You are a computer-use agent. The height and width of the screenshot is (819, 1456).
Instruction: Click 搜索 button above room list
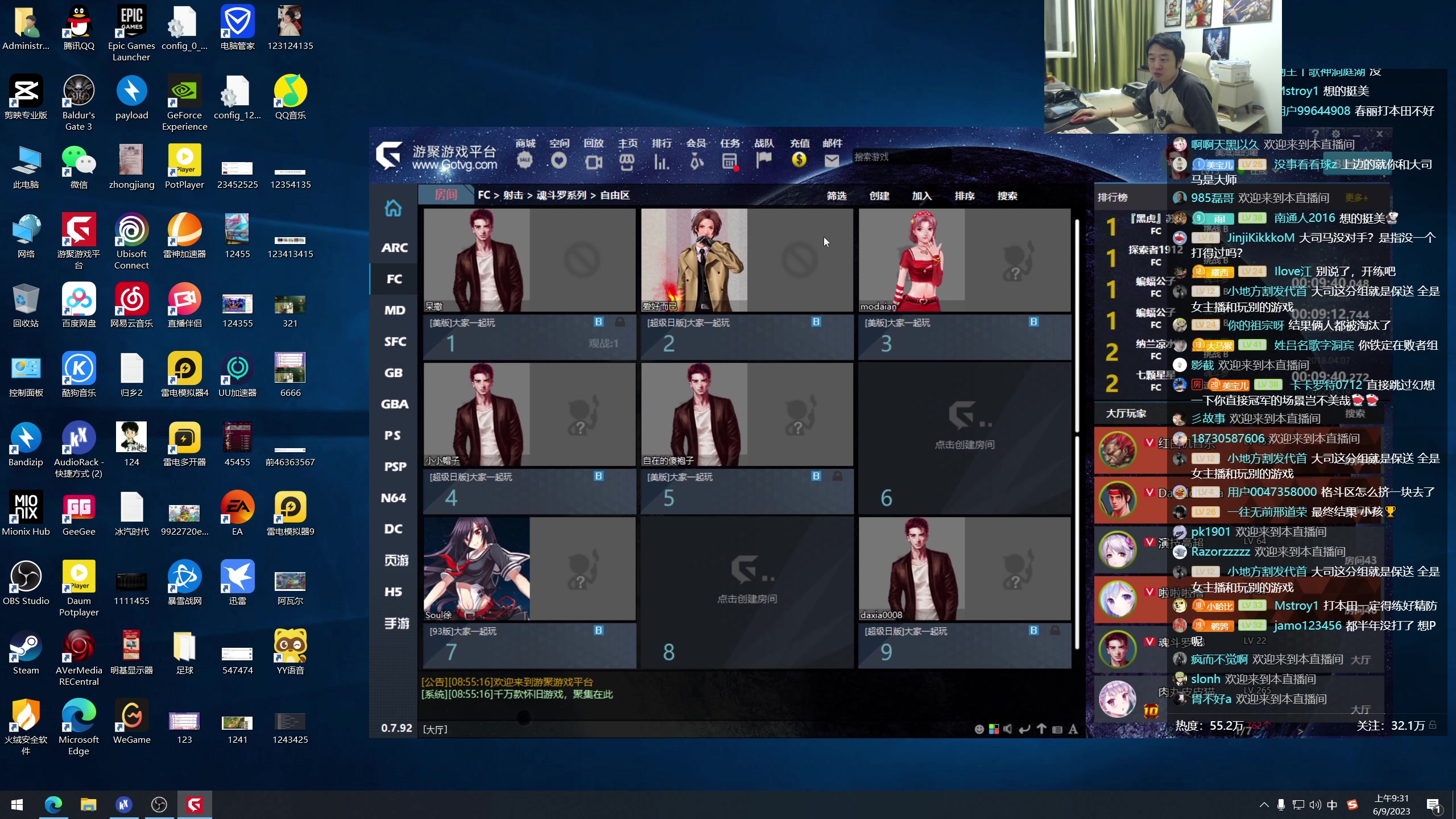tap(1007, 196)
